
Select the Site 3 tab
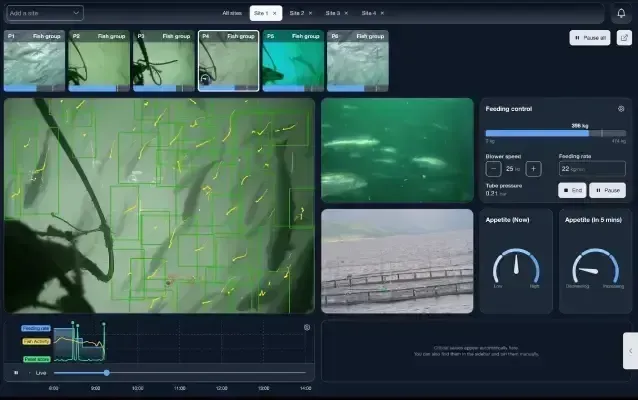click(x=332, y=13)
